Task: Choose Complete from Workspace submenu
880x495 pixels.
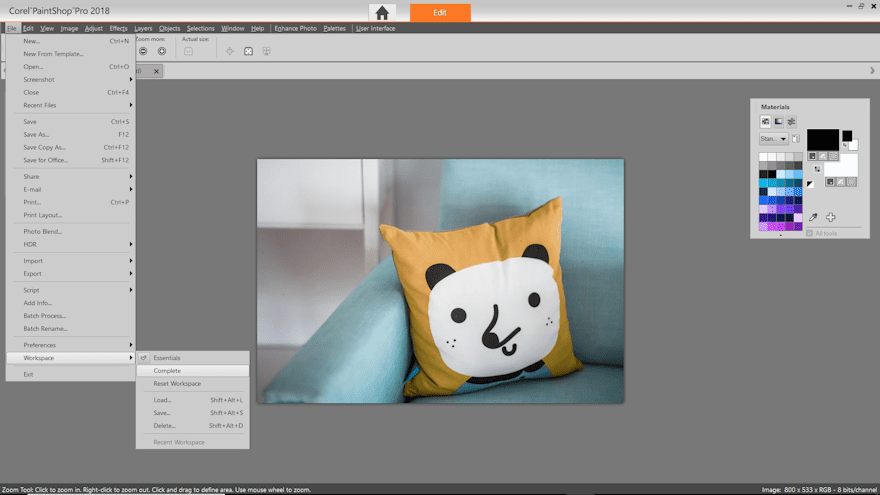Action: (x=167, y=371)
